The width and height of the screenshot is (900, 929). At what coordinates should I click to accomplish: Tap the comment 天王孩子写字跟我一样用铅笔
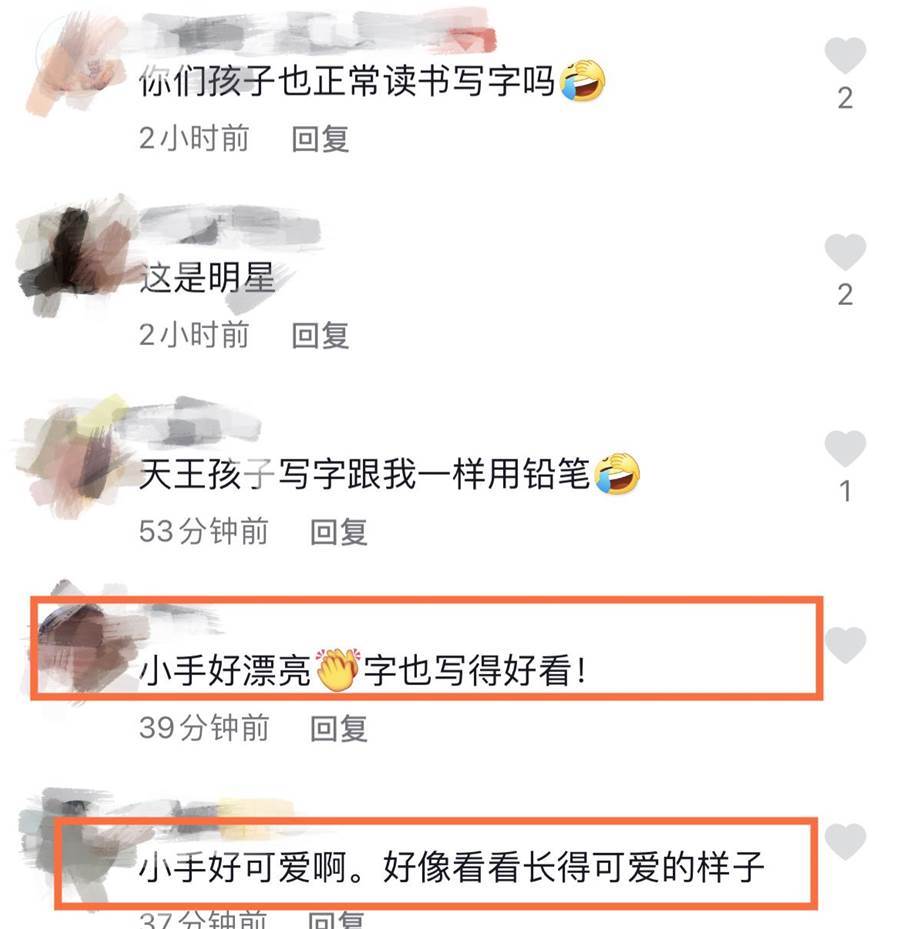coord(389,475)
